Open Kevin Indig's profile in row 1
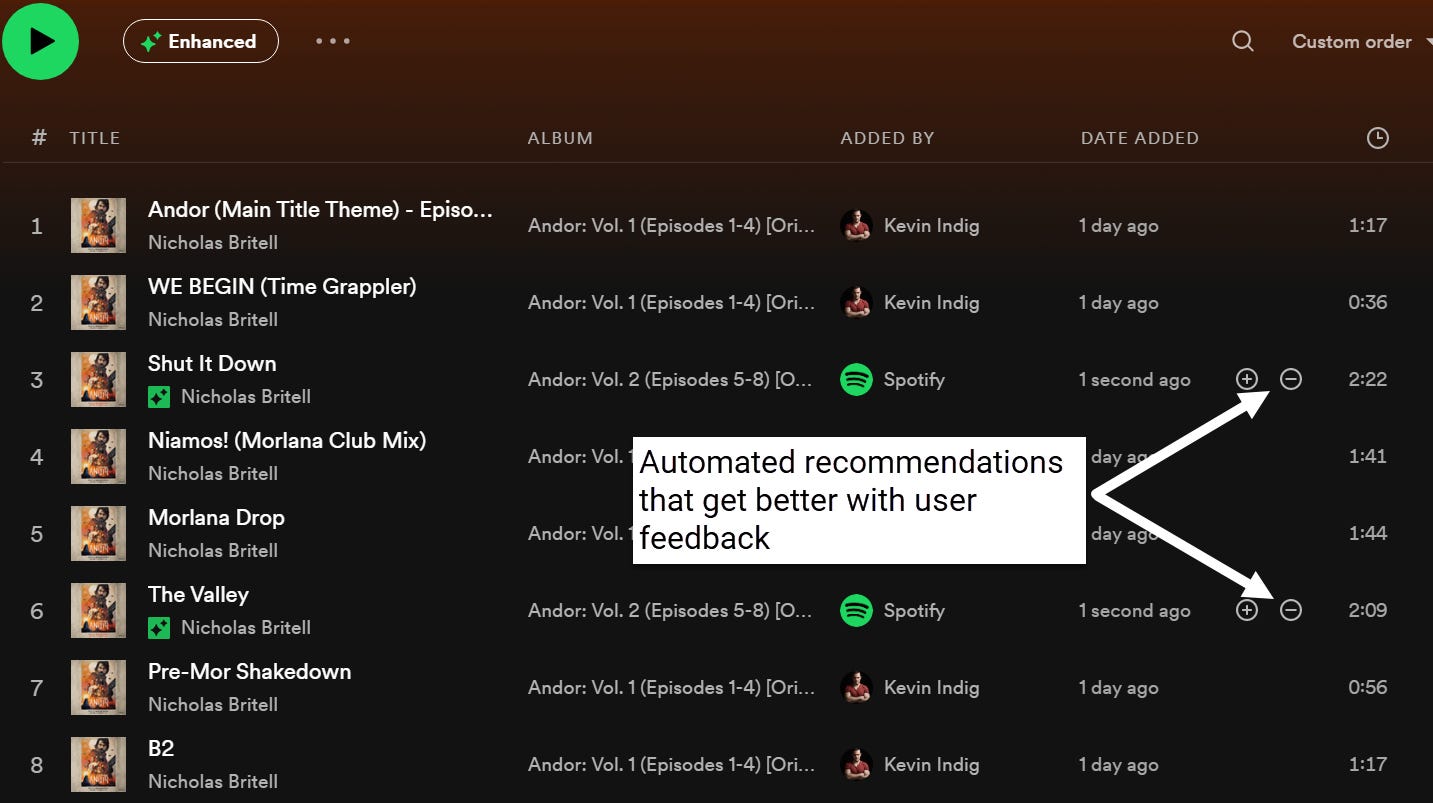1433x803 pixels. (x=931, y=226)
